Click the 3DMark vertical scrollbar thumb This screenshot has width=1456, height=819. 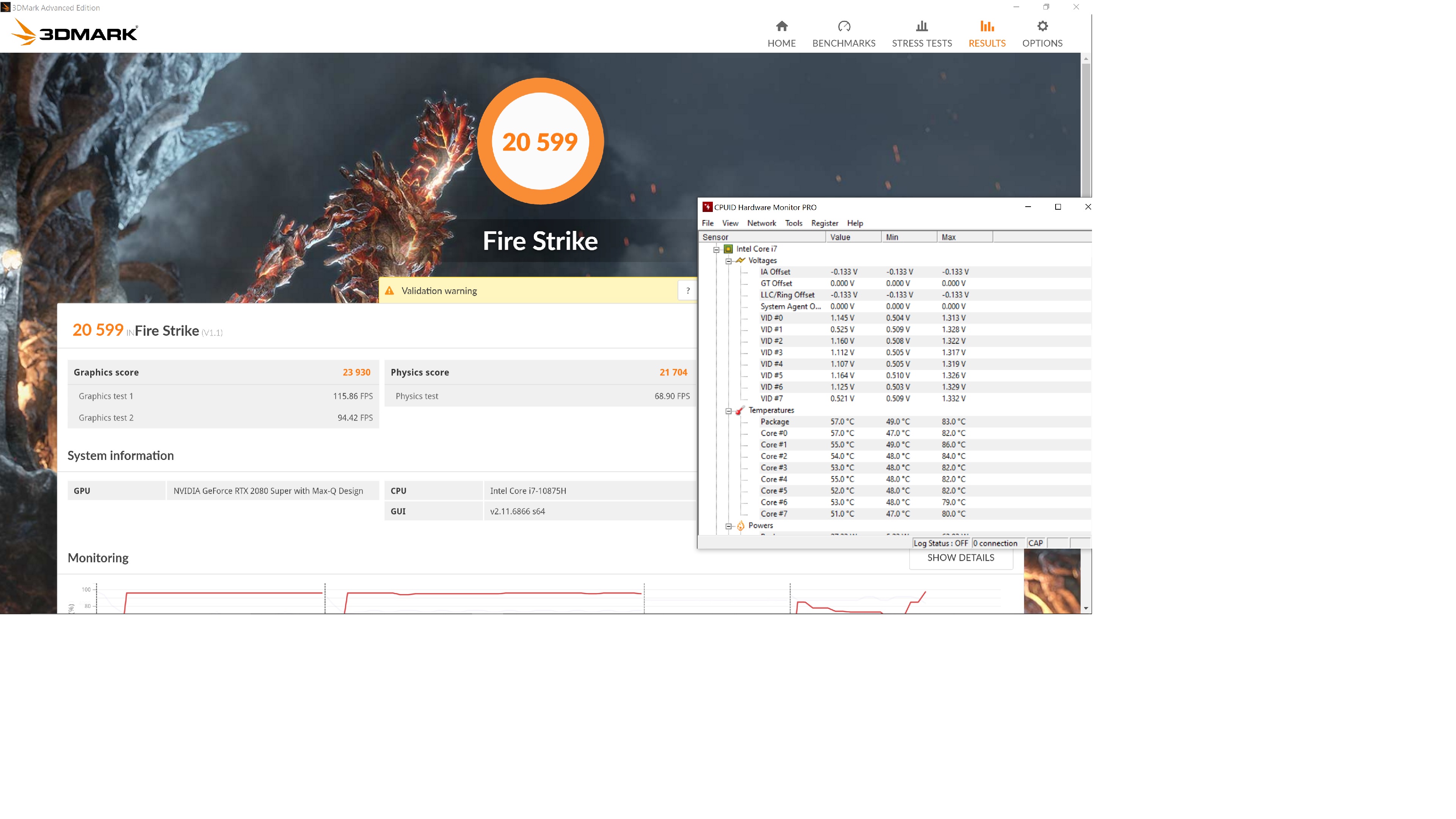click(1086, 130)
